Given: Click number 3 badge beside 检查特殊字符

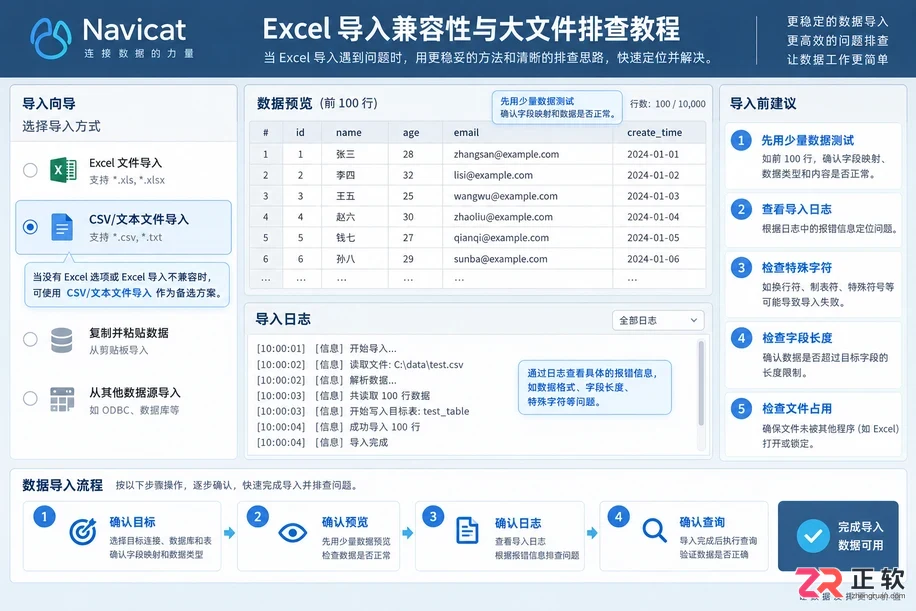Looking at the screenshot, I should tap(741, 268).
